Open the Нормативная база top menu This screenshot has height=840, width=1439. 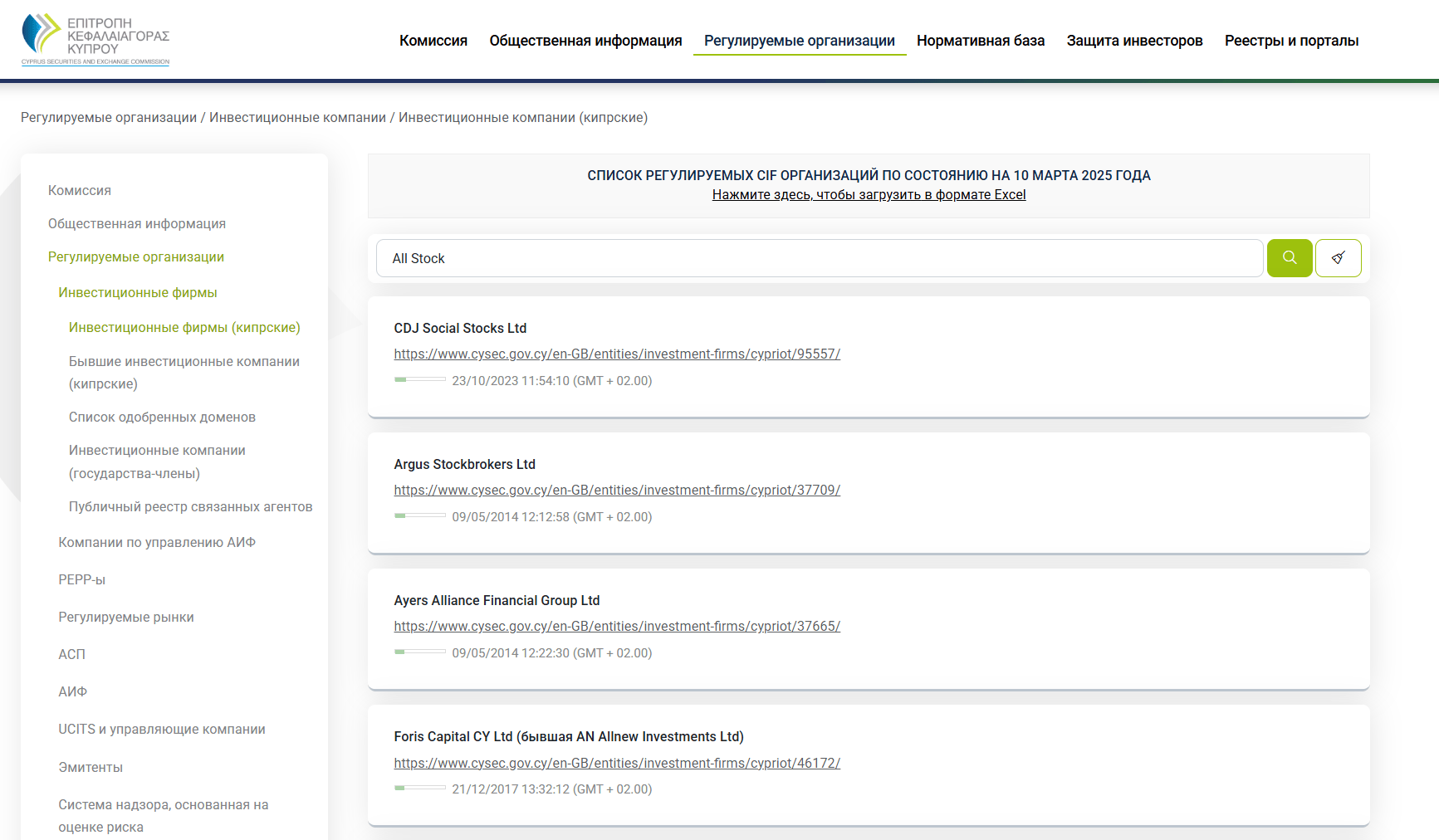point(980,41)
